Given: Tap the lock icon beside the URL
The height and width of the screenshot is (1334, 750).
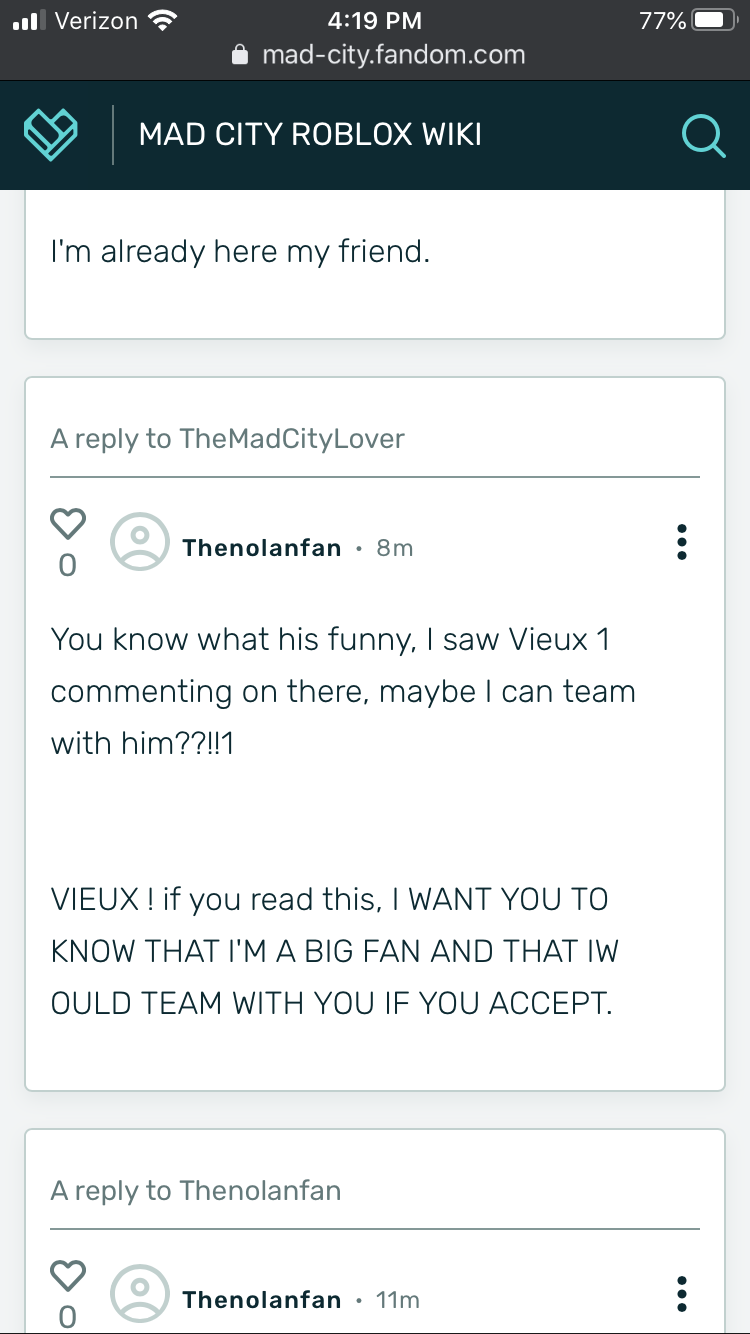Looking at the screenshot, I should [x=240, y=55].
